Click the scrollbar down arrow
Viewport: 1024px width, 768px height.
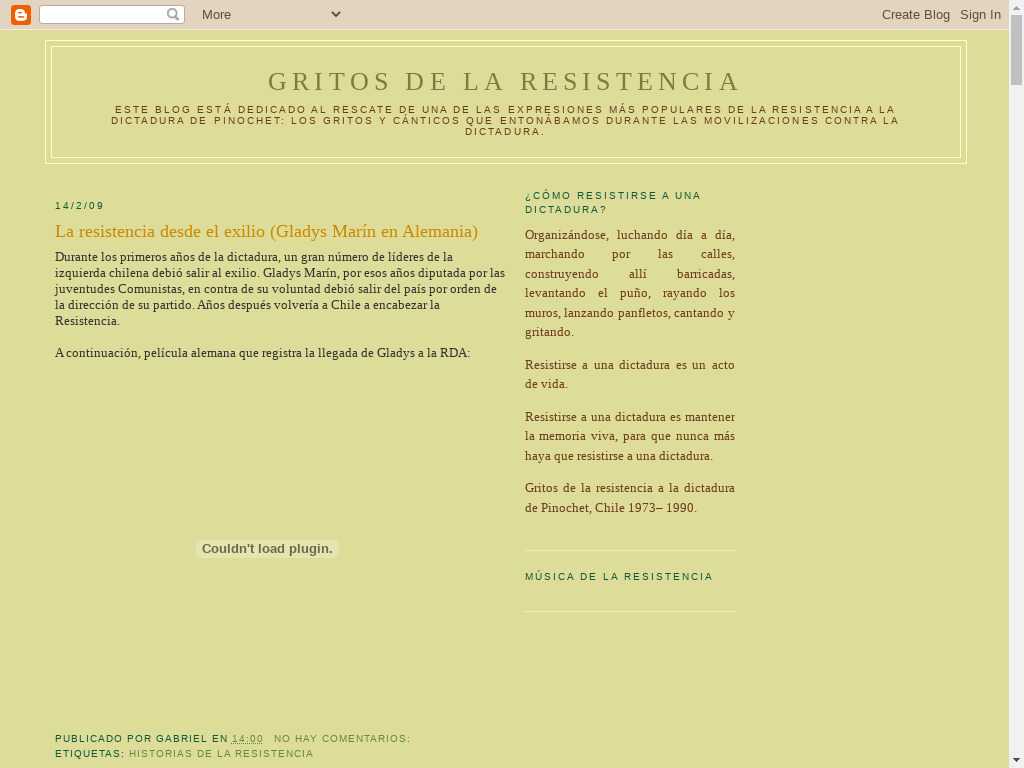(1016, 759)
